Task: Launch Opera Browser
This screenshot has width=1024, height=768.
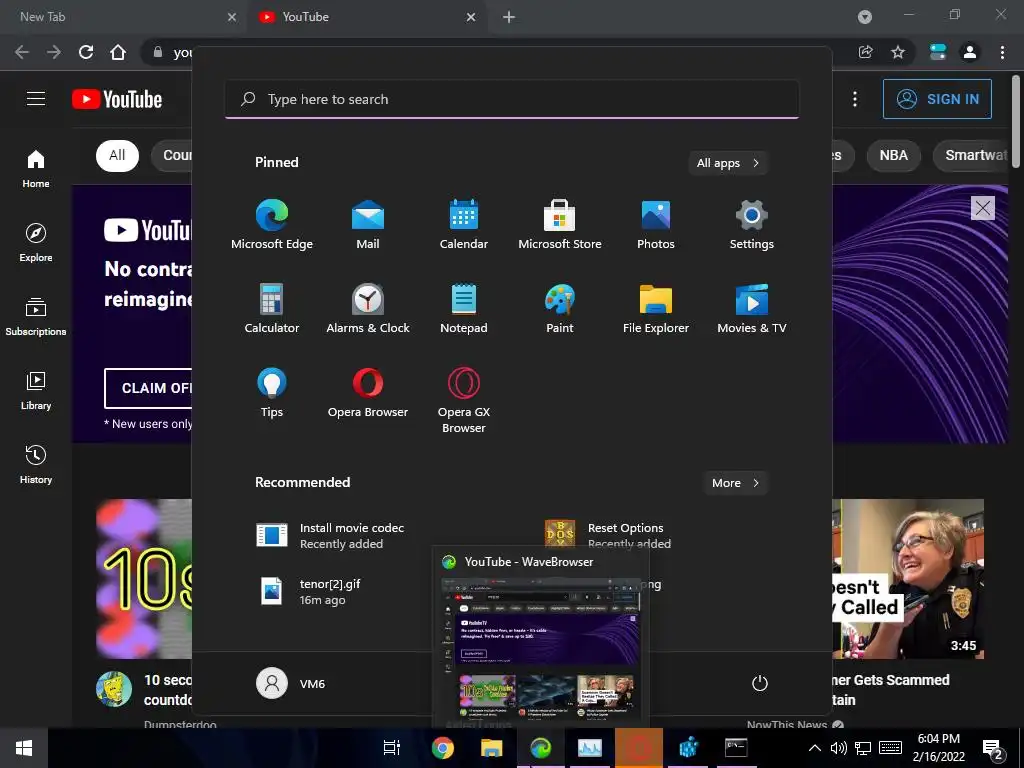Action: click(x=368, y=392)
